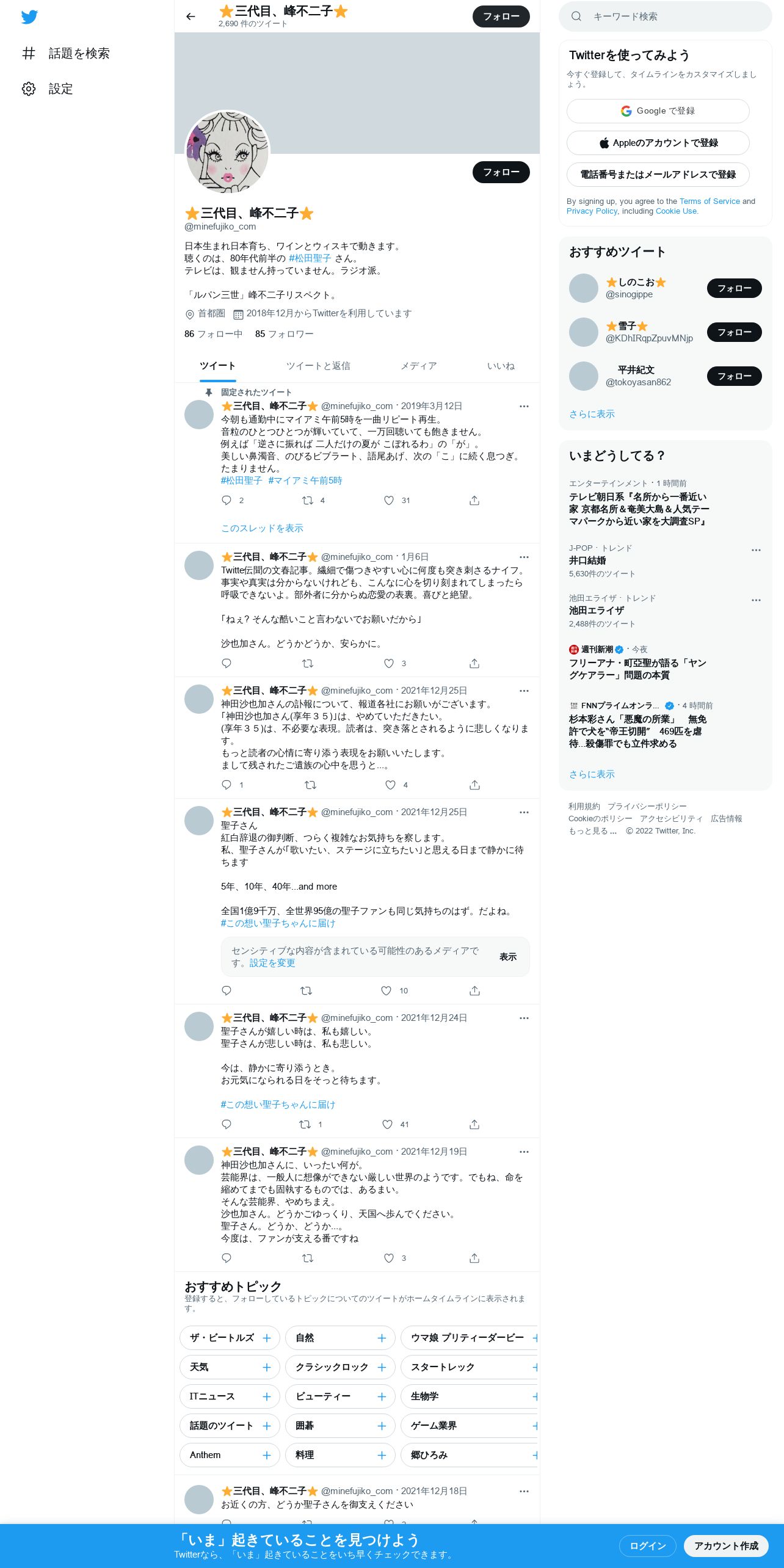This screenshot has height=1568, width=784.
Task: Click the キーワード検索 search field
Action: 666,16
